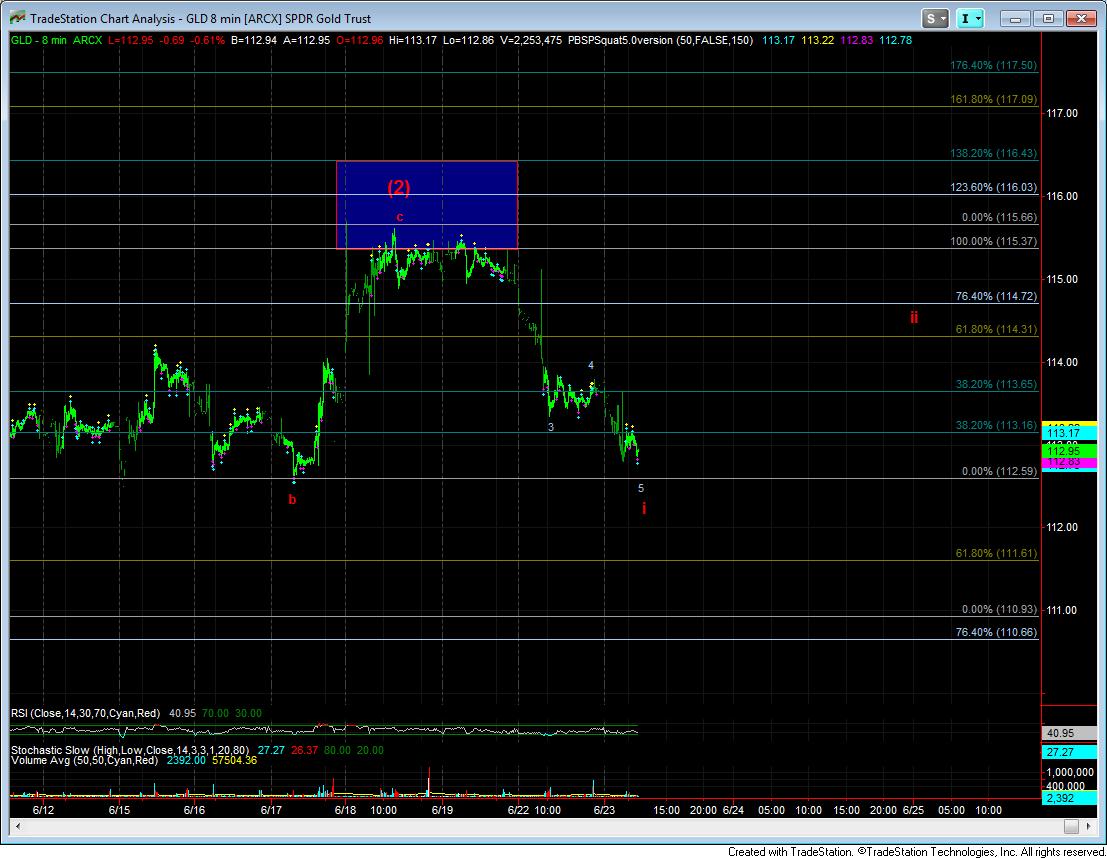Click the 40.95 RSI value tag
Viewport: 1107px width, 858px height.
coord(1070,734)
